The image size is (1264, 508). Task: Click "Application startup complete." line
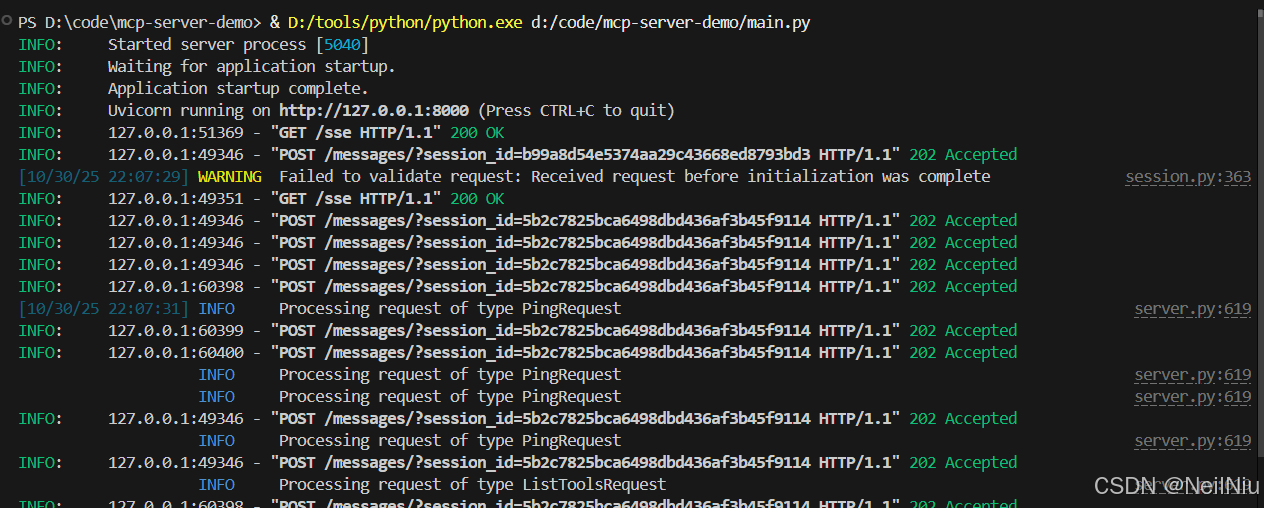238,88
